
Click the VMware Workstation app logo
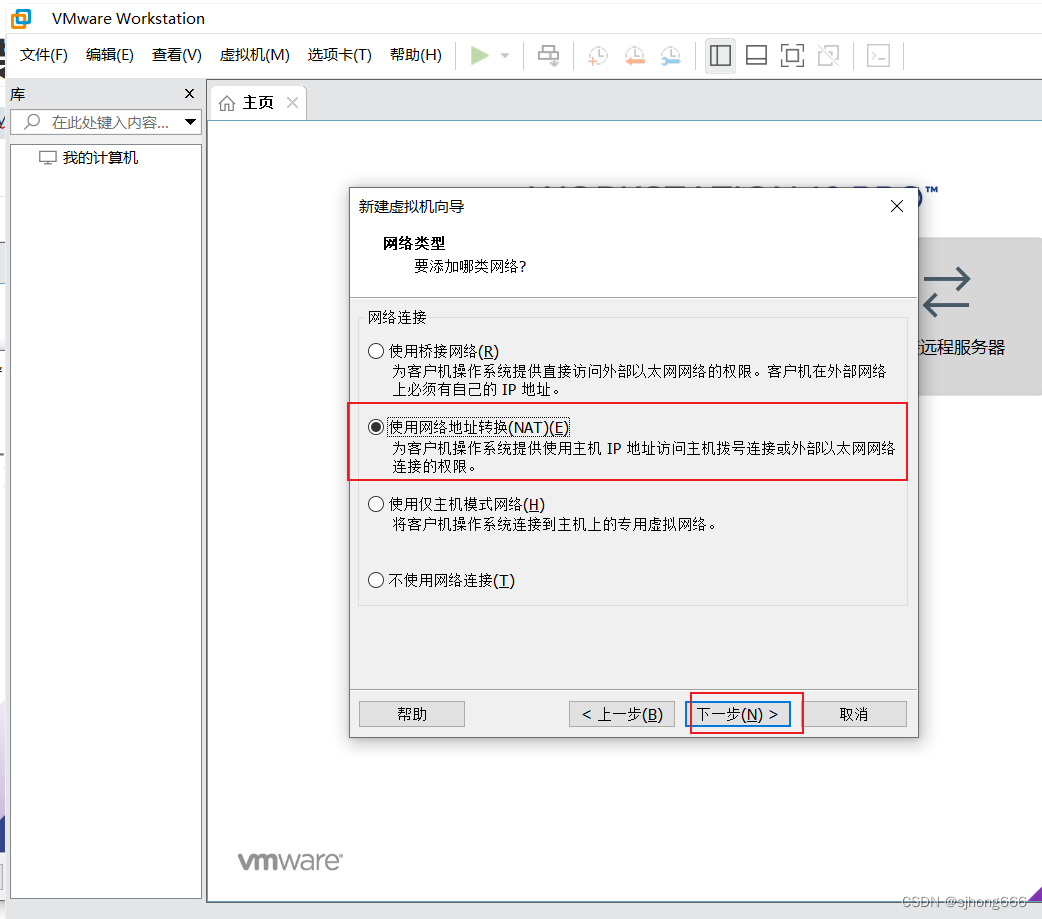click(21, 19)
